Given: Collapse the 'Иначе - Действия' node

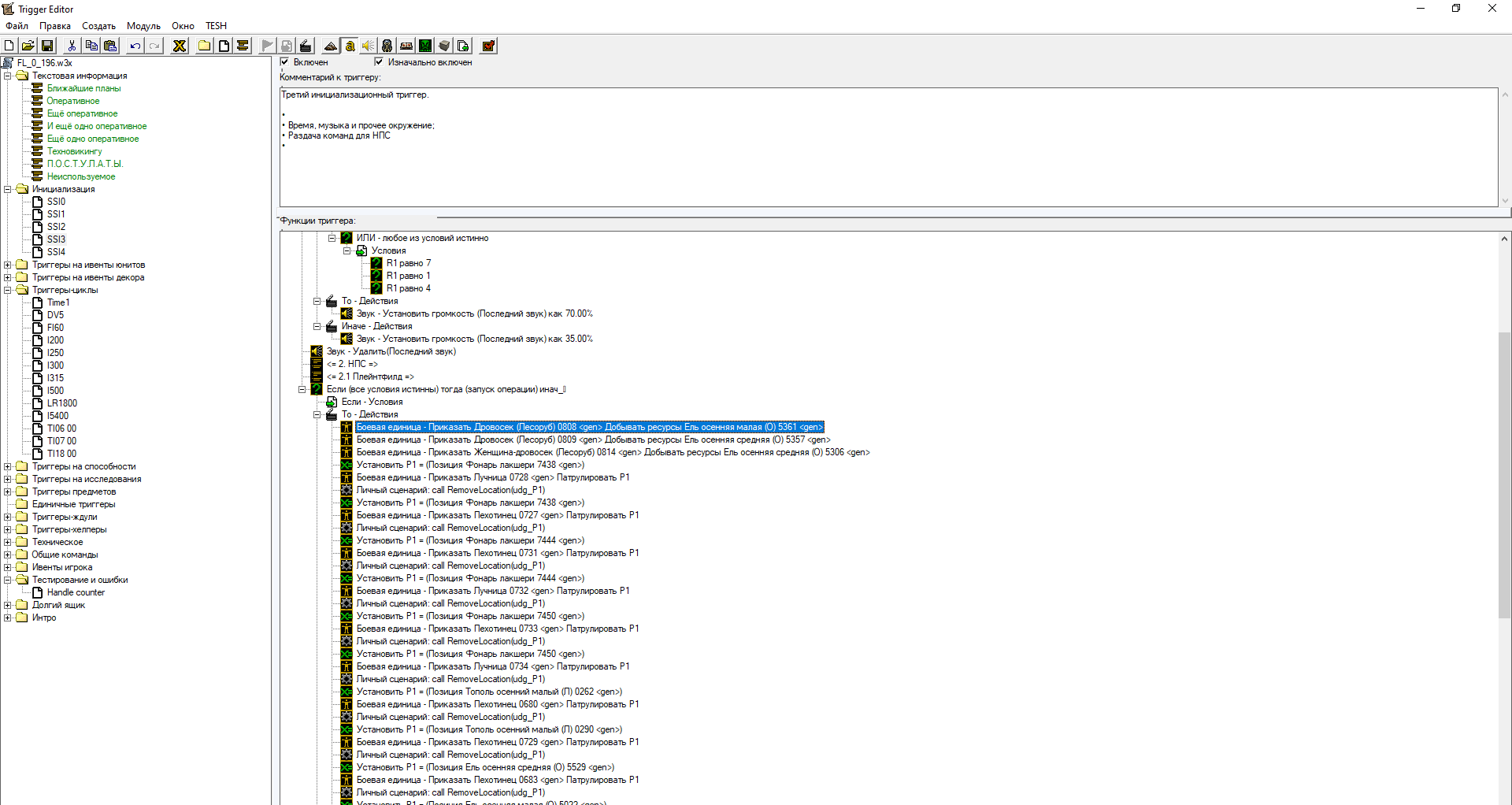Looking at the screenshot, I should pos(317,326).
